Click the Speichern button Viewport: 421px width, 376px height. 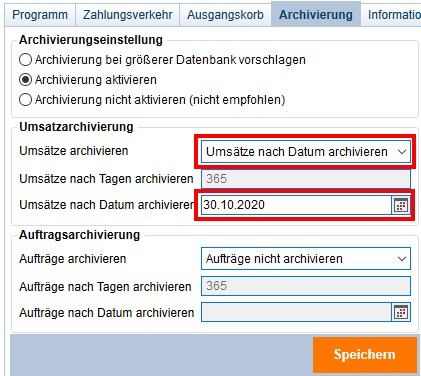365,355
